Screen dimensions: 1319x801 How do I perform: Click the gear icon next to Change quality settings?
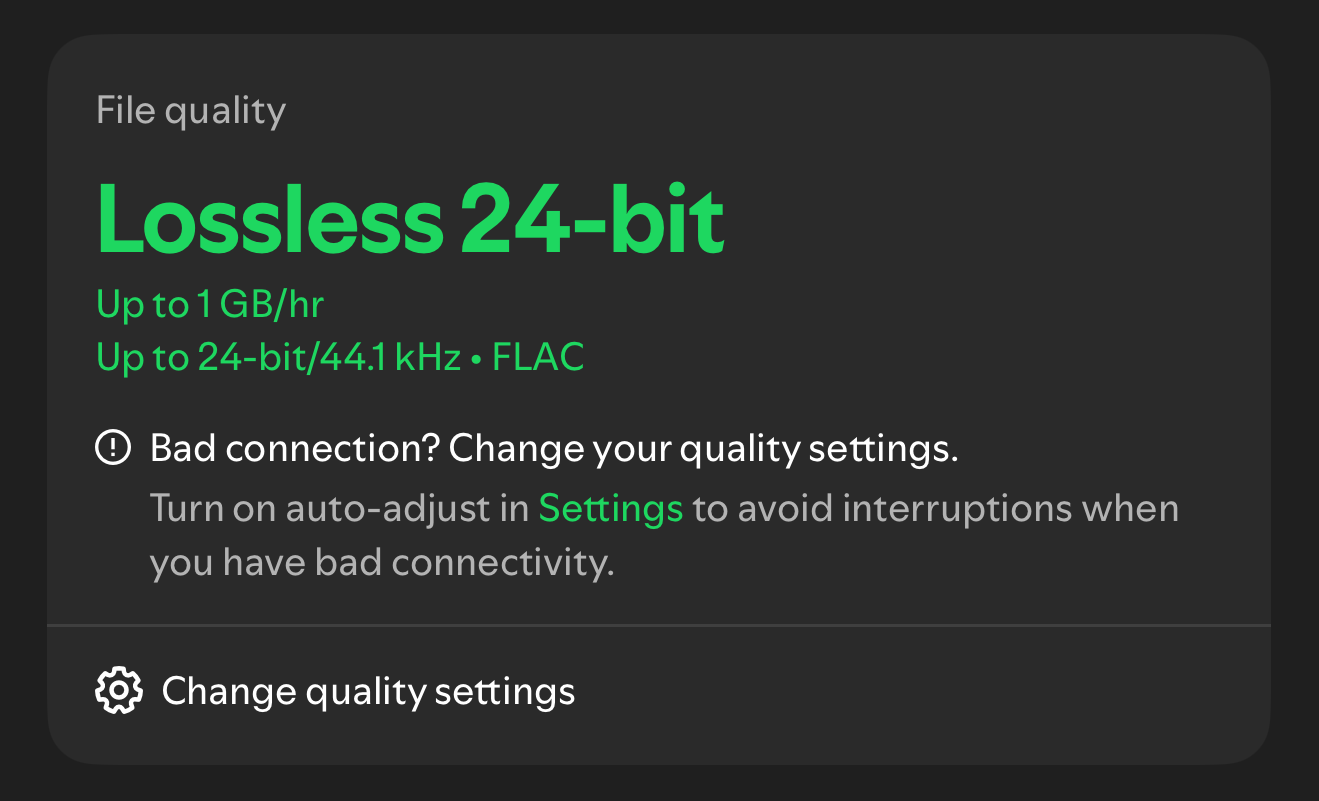(x=117, y=691)
